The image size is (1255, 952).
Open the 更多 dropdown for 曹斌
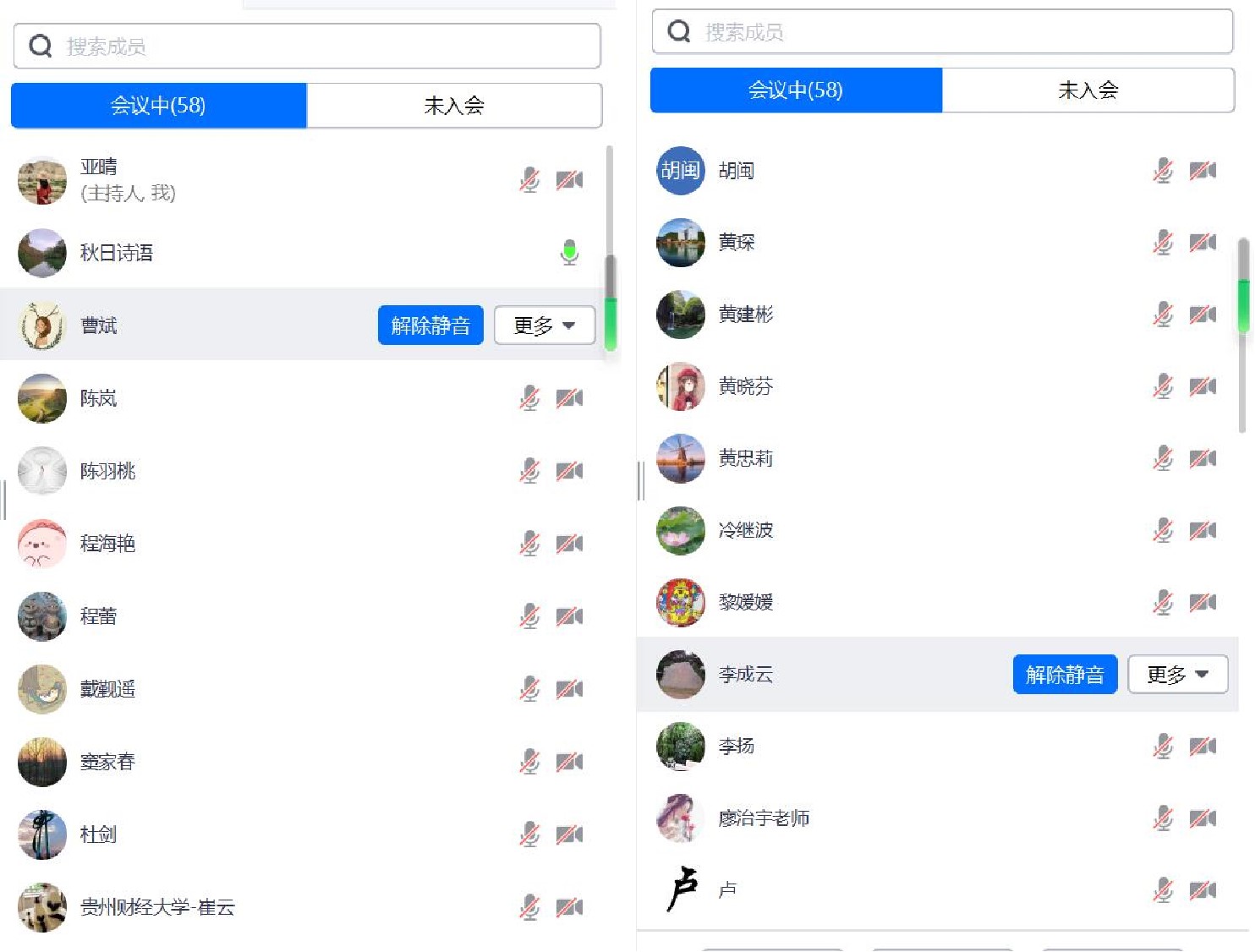544,326
